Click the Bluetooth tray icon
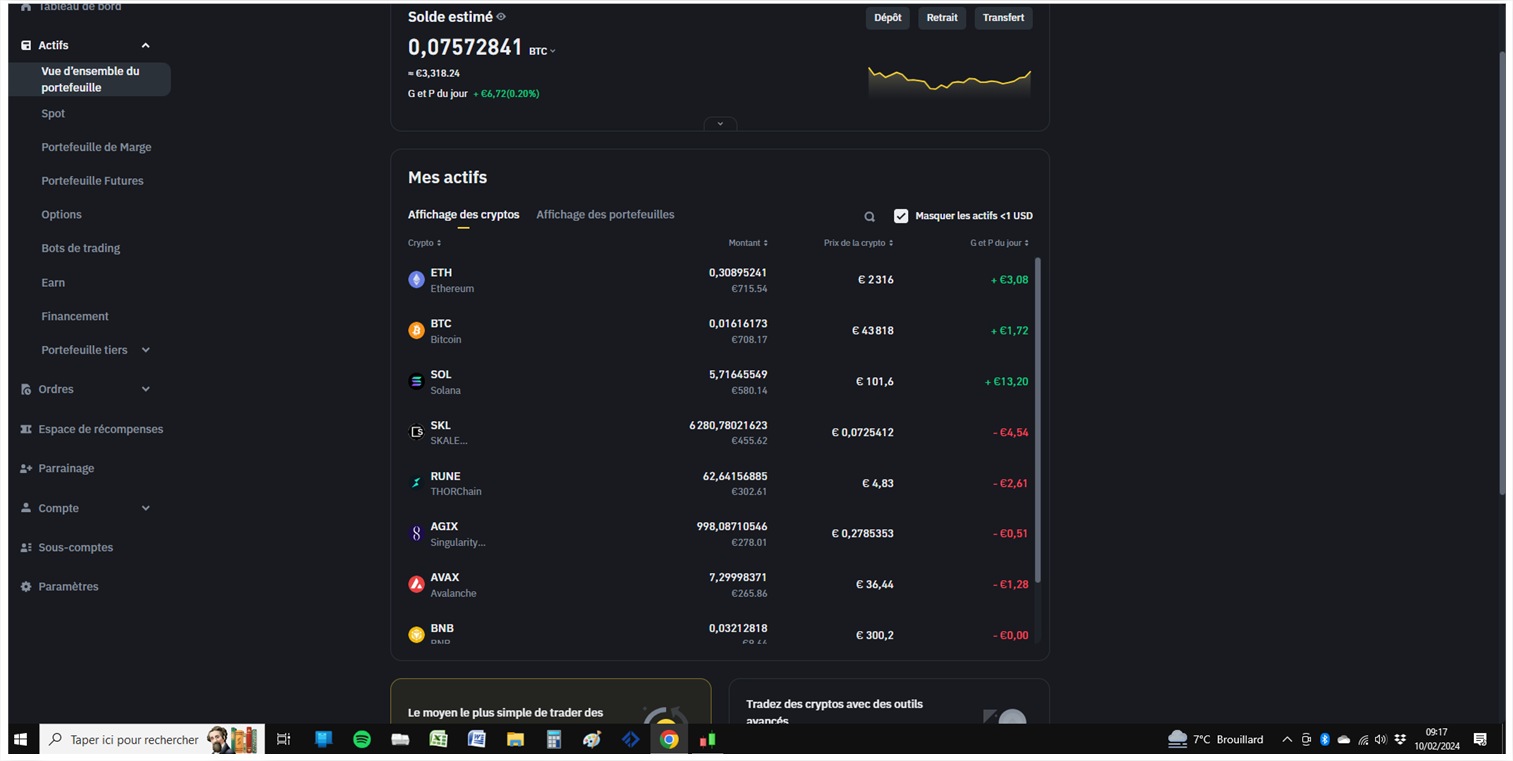 coord(1325,740)
